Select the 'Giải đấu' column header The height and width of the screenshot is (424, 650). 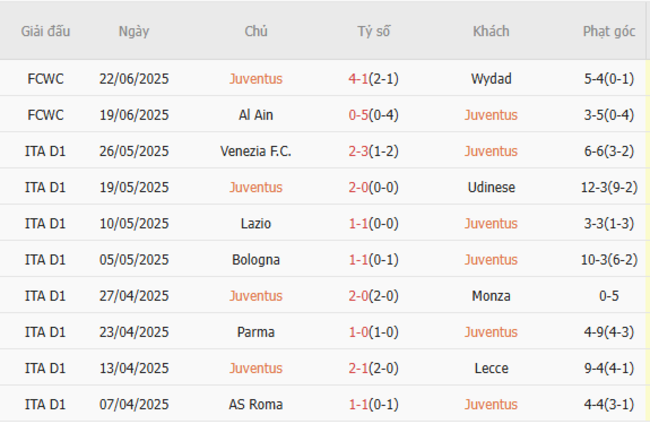click(45, 31)
